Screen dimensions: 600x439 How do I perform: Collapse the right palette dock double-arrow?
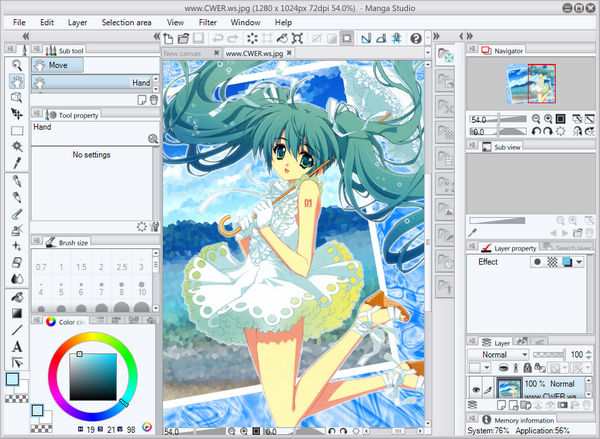click(x=470, y=36)
